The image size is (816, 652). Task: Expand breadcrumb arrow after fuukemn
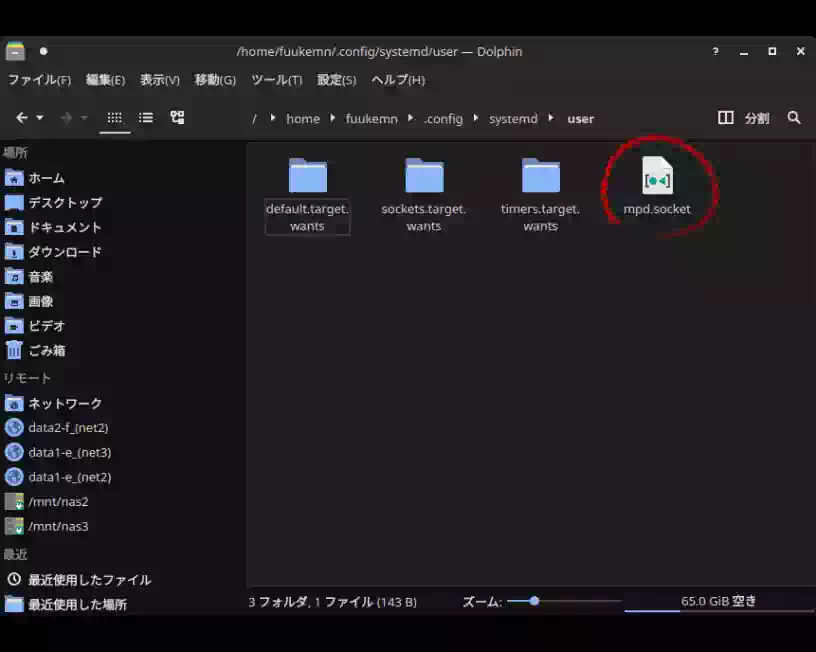click(411, 119)
